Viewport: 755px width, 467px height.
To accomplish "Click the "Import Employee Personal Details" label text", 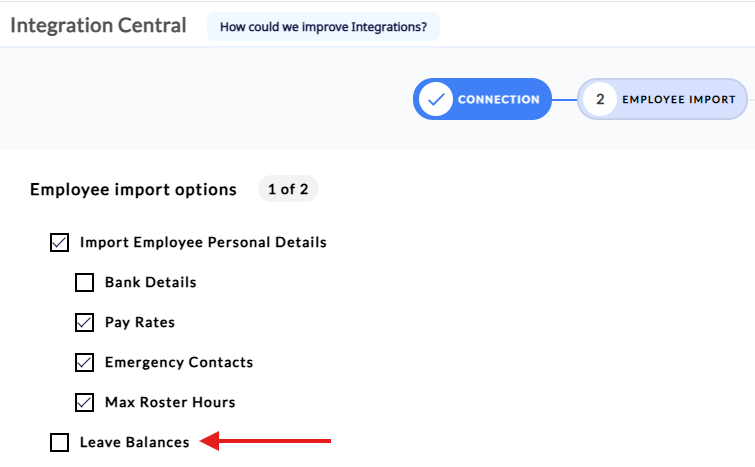I will [203, 242].
